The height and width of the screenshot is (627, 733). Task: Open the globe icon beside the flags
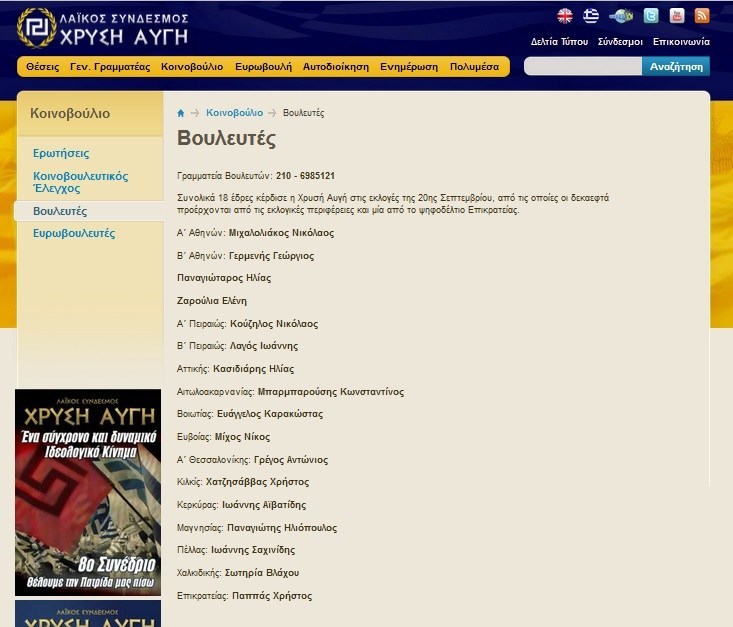click(x=621, y=16)
